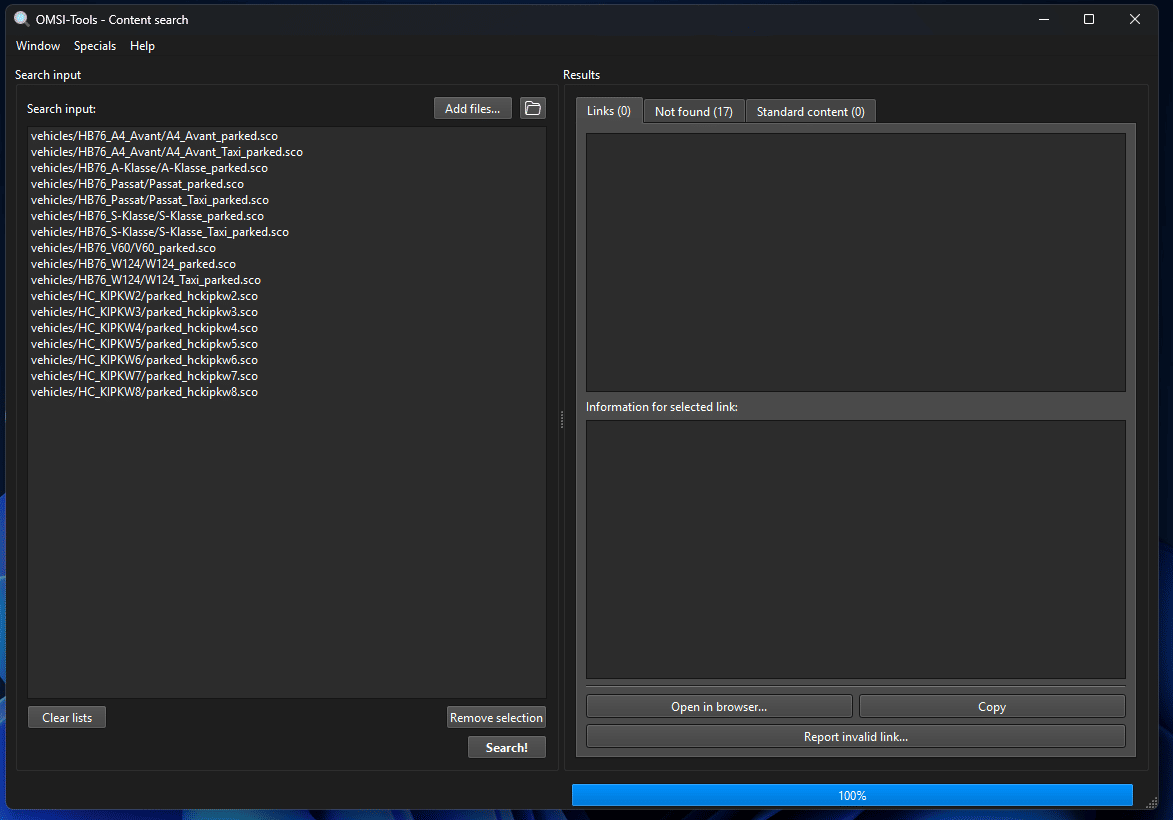Start the search with Search! button

(506, 747)
